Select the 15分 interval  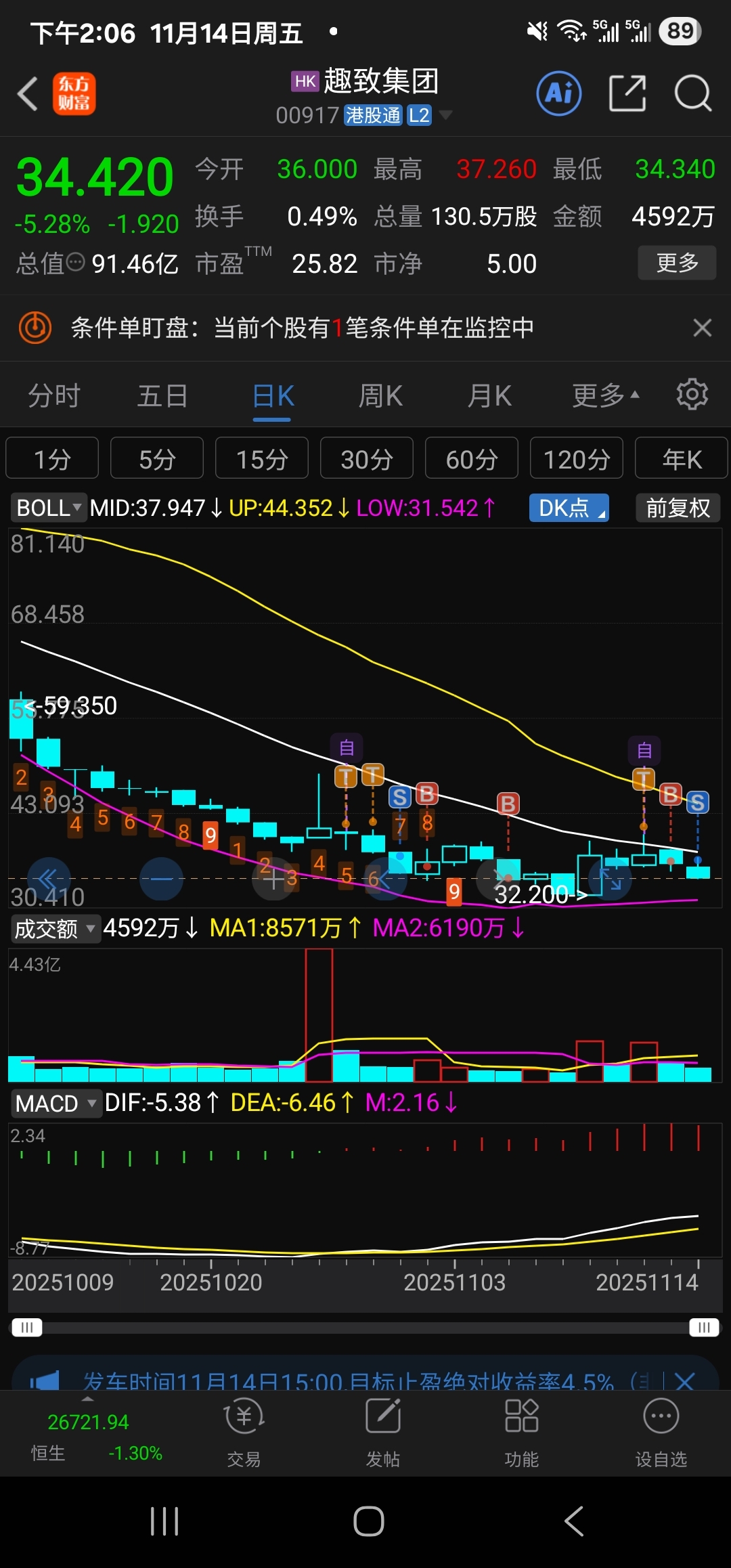(x=262, y=459)
